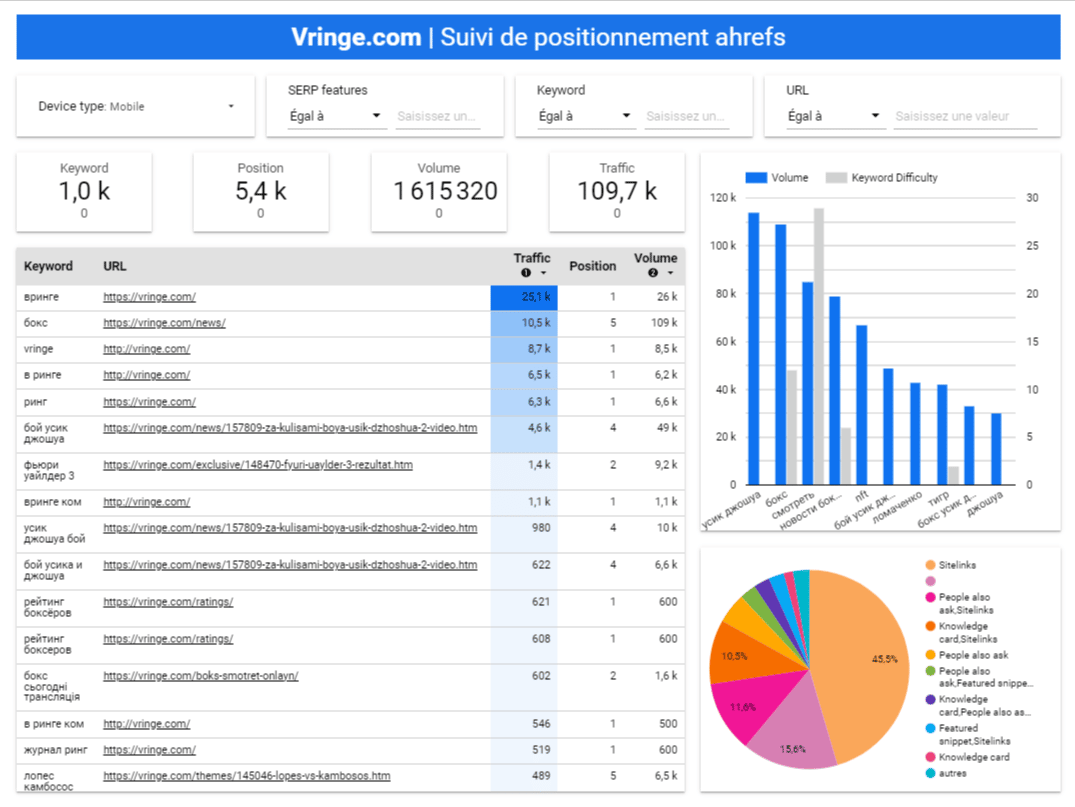Open SERP features Égal à operator dropdown
The width and height of the screenshot is (1075, 807).
coord(335,117)
